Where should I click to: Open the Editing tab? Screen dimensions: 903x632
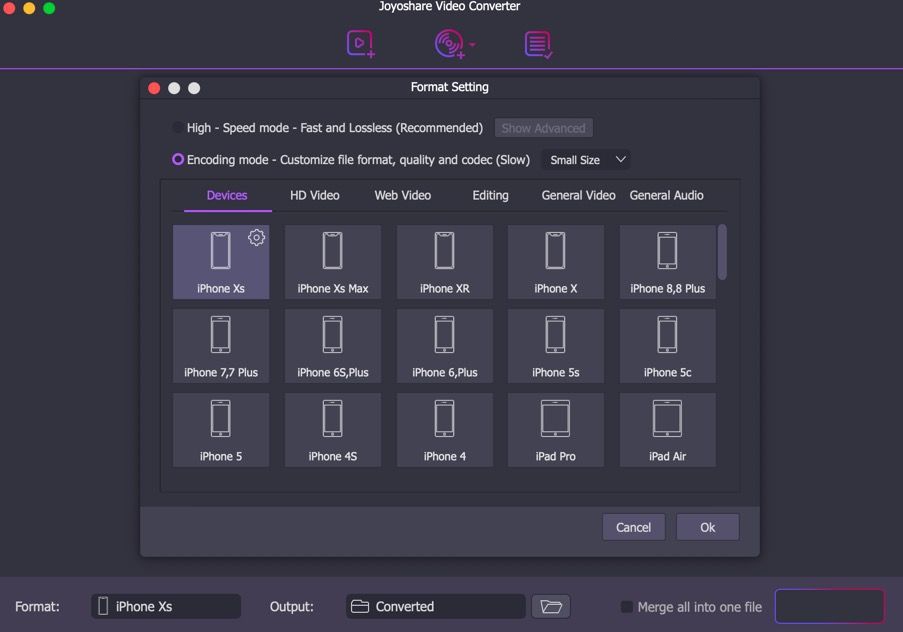pos(490,195)
